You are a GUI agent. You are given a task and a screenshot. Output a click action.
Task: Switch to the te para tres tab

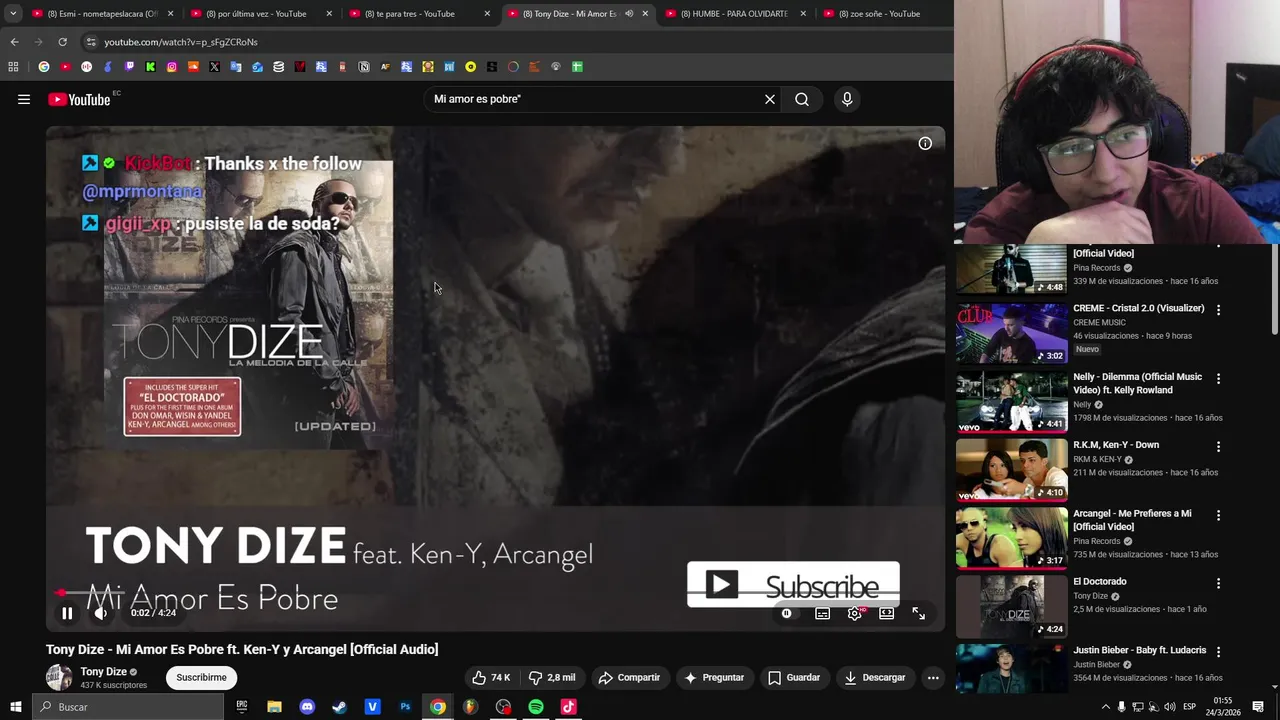point(418,14)
